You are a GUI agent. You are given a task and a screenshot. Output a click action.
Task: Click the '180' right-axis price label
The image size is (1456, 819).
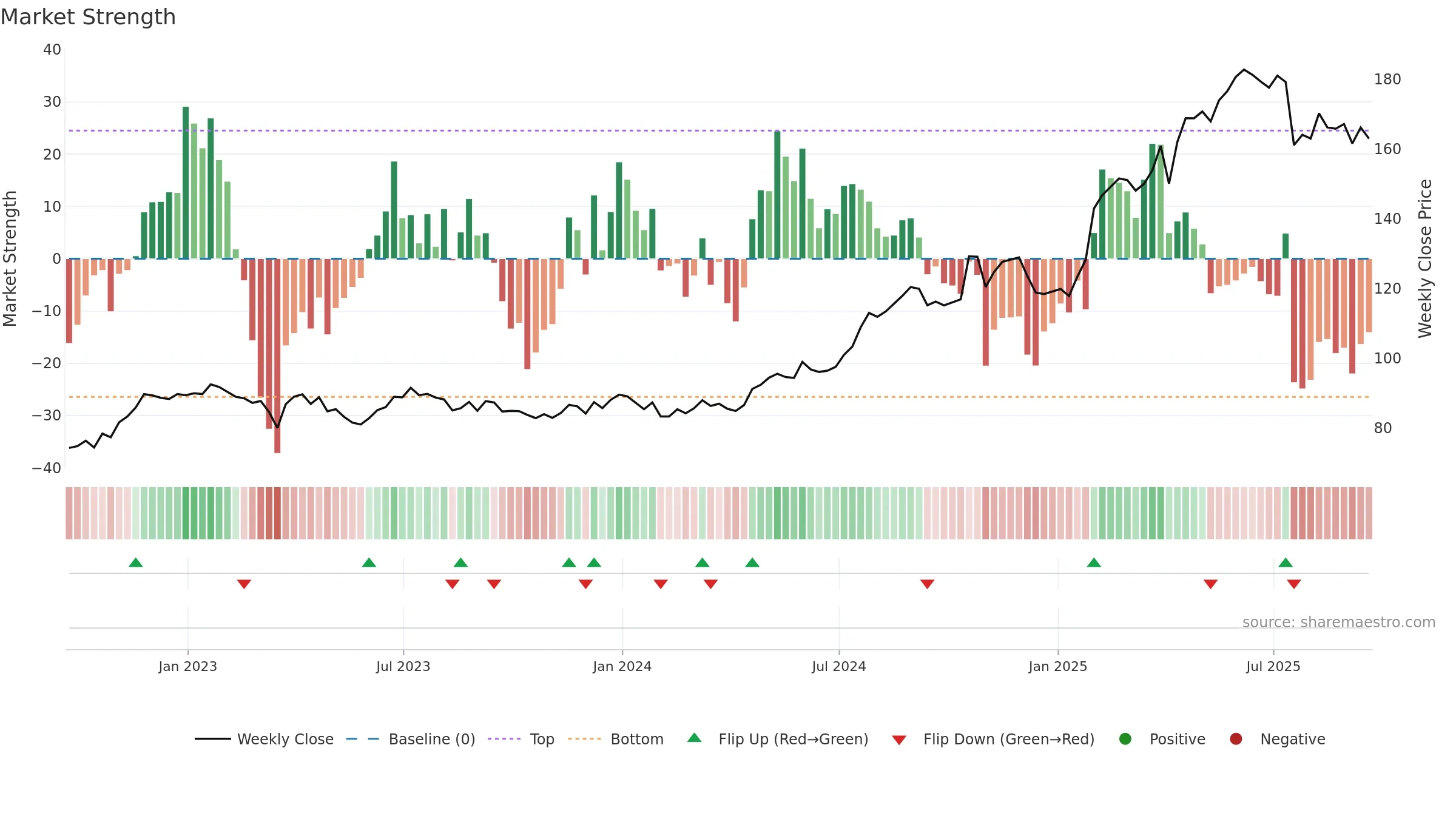click(1387, 79)
